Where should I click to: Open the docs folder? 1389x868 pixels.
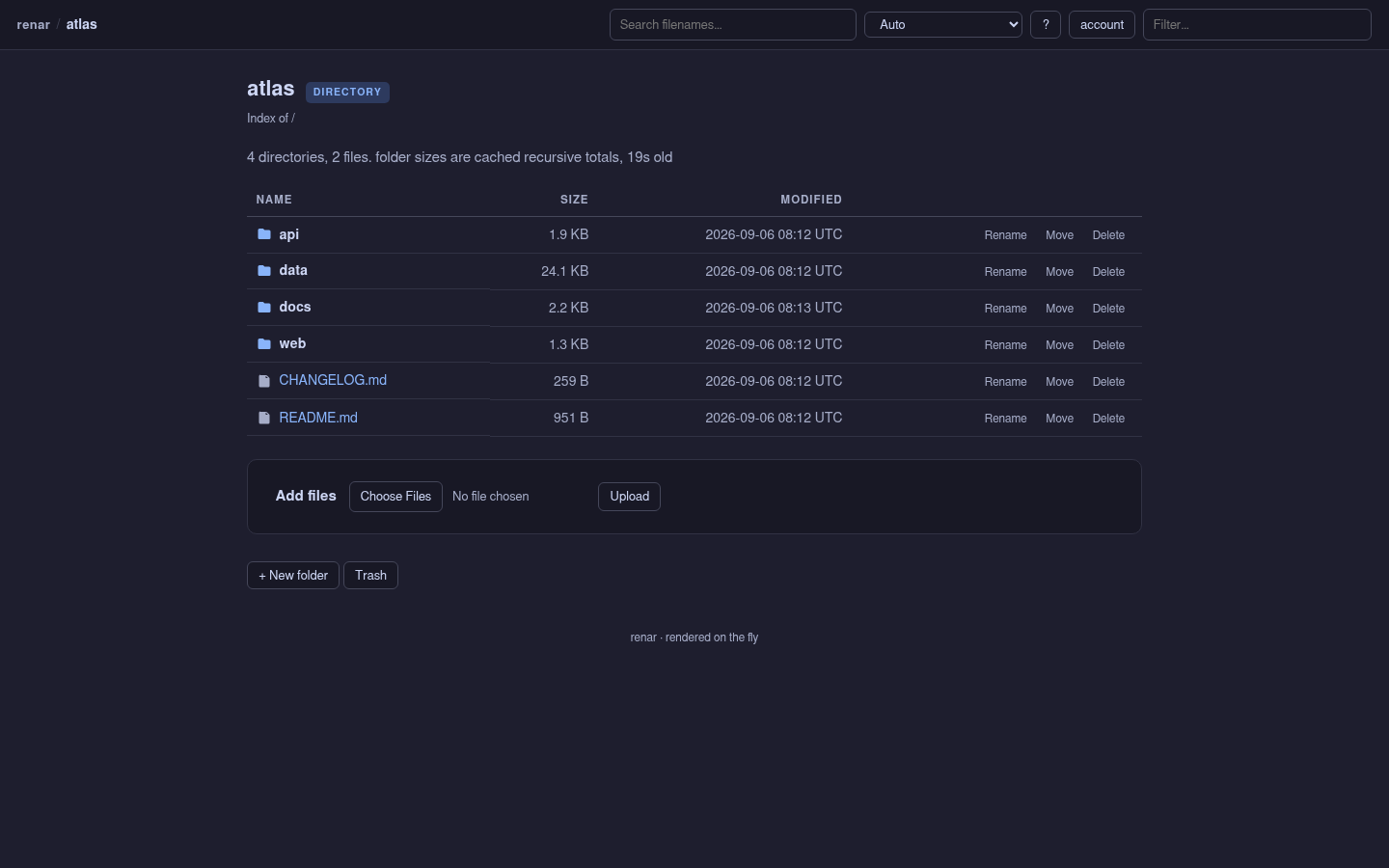click(295, 308)
